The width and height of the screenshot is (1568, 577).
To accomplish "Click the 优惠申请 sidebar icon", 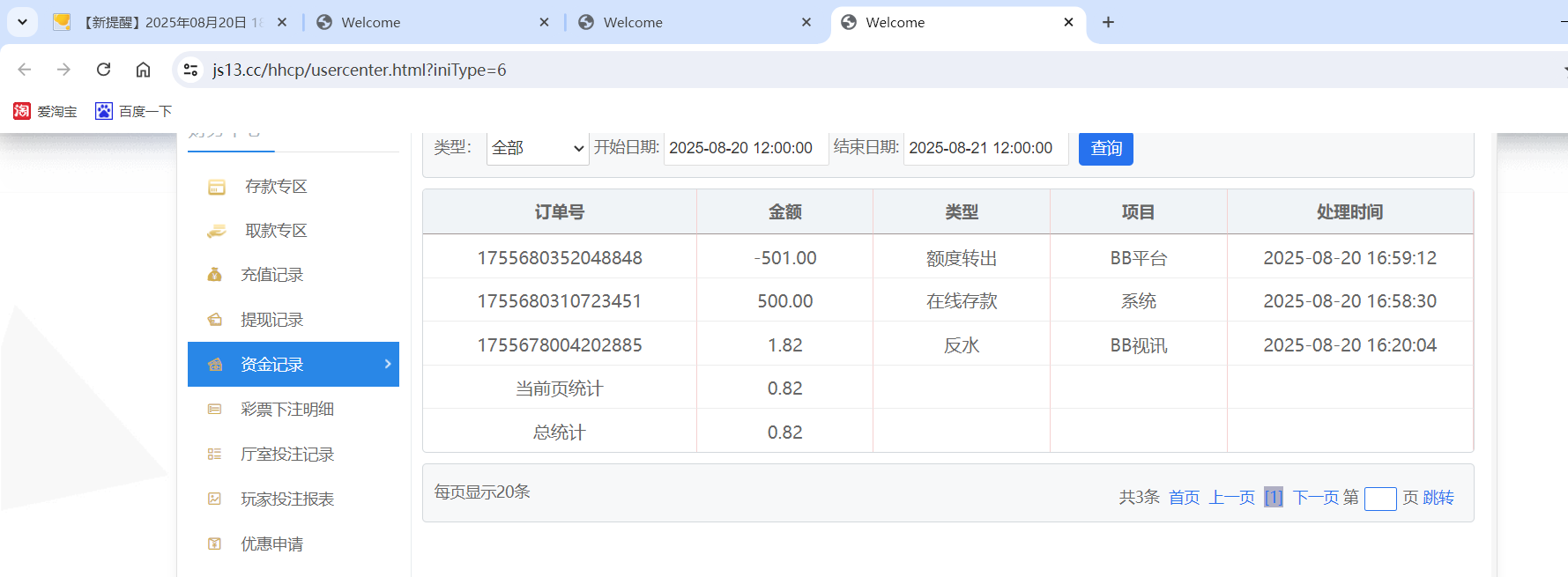I will (x=214, y=544).
